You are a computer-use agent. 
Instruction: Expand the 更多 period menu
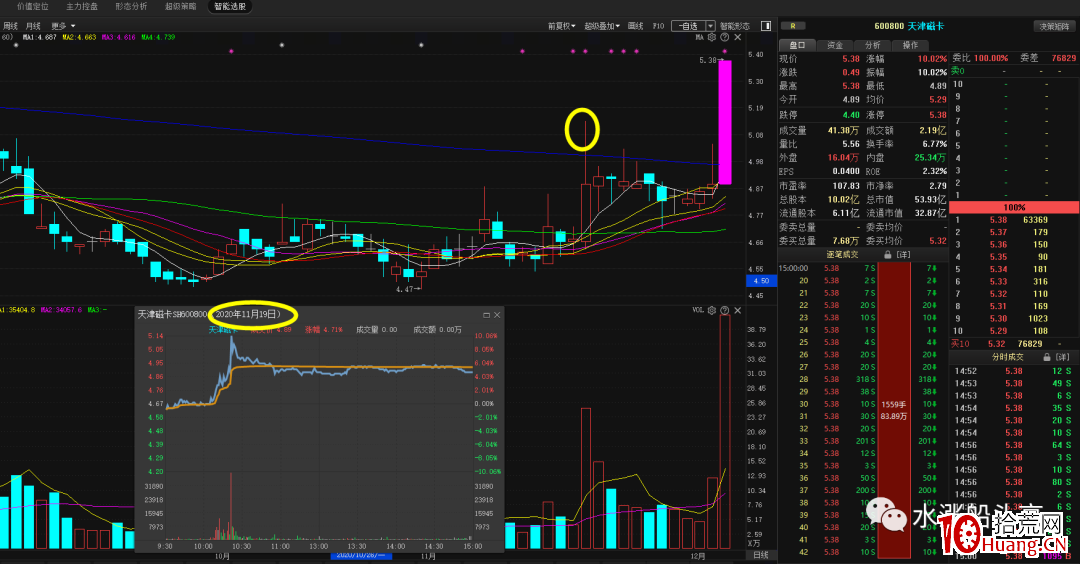click(62, 26)
